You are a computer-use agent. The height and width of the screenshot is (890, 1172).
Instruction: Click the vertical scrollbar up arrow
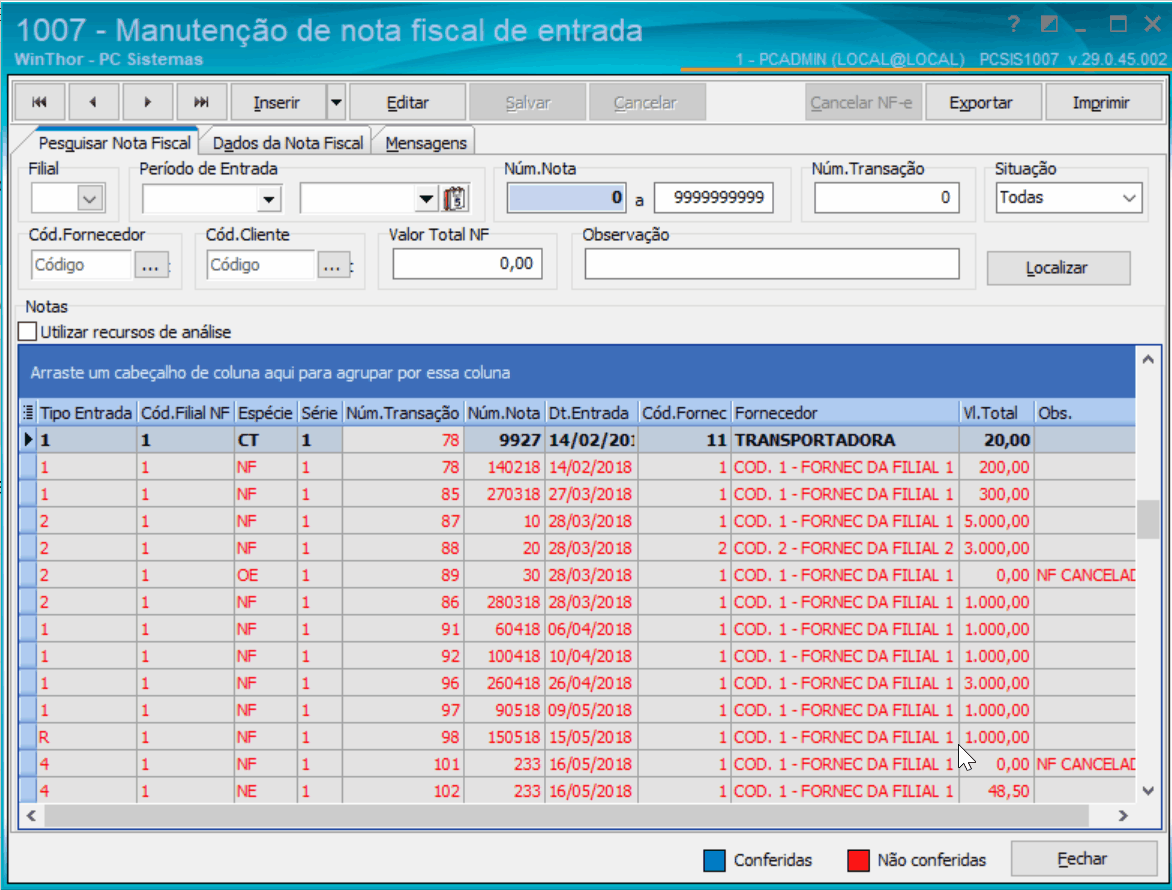click(x=1148, y=359)
